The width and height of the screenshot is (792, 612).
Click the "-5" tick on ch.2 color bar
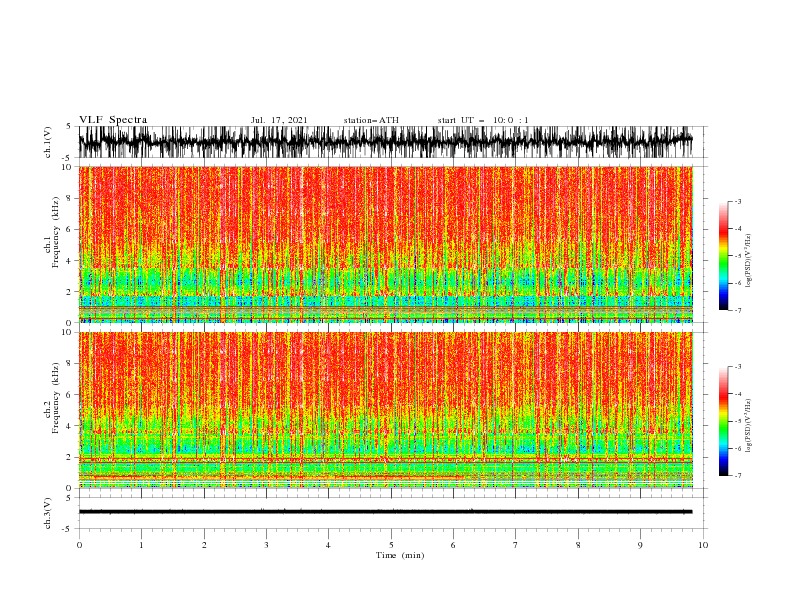coord(737,421)
